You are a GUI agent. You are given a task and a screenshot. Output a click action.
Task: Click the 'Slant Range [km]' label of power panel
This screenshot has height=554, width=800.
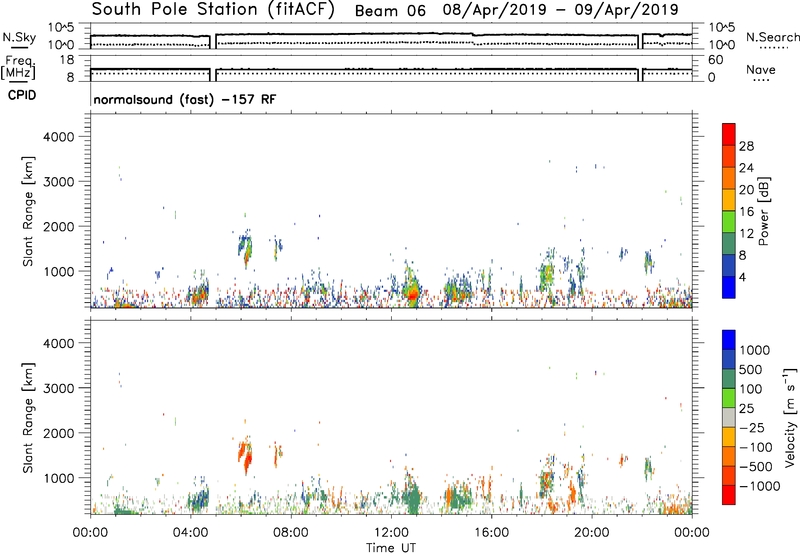click(x=28, y=211)
